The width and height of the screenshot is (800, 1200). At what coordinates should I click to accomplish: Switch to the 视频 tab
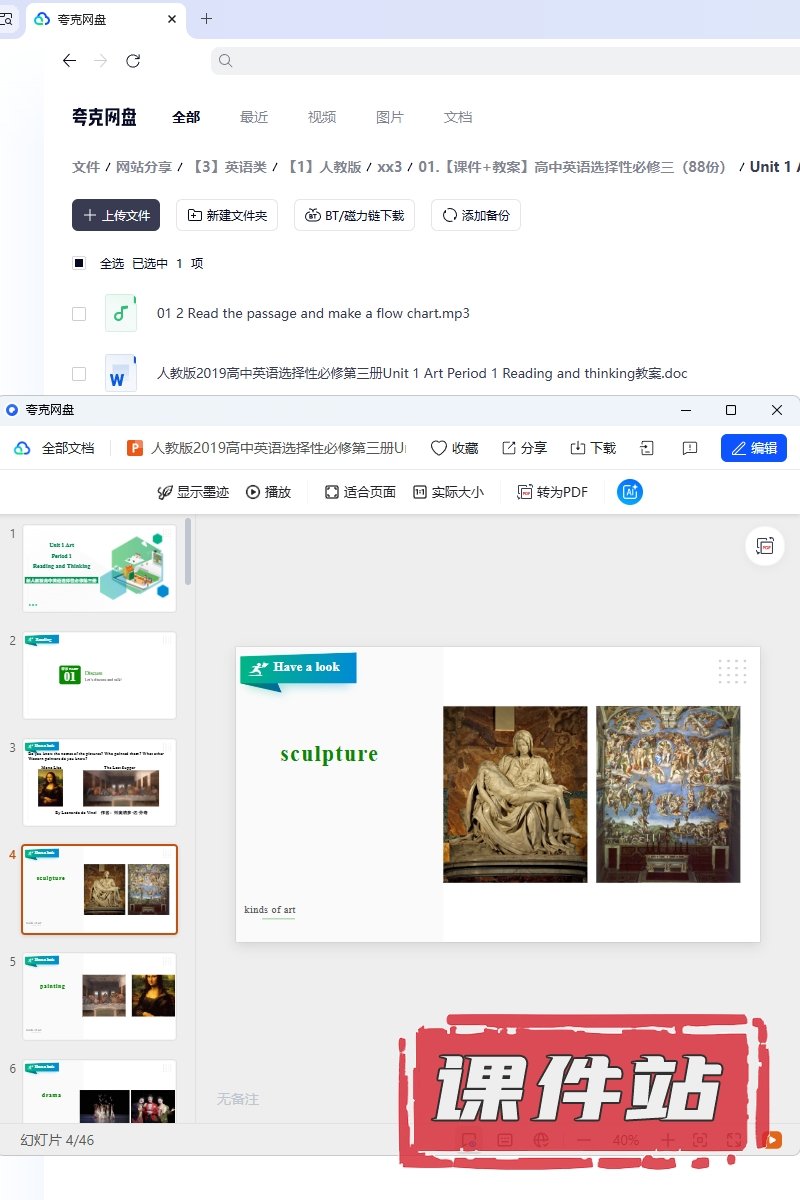tap(322, 117)
